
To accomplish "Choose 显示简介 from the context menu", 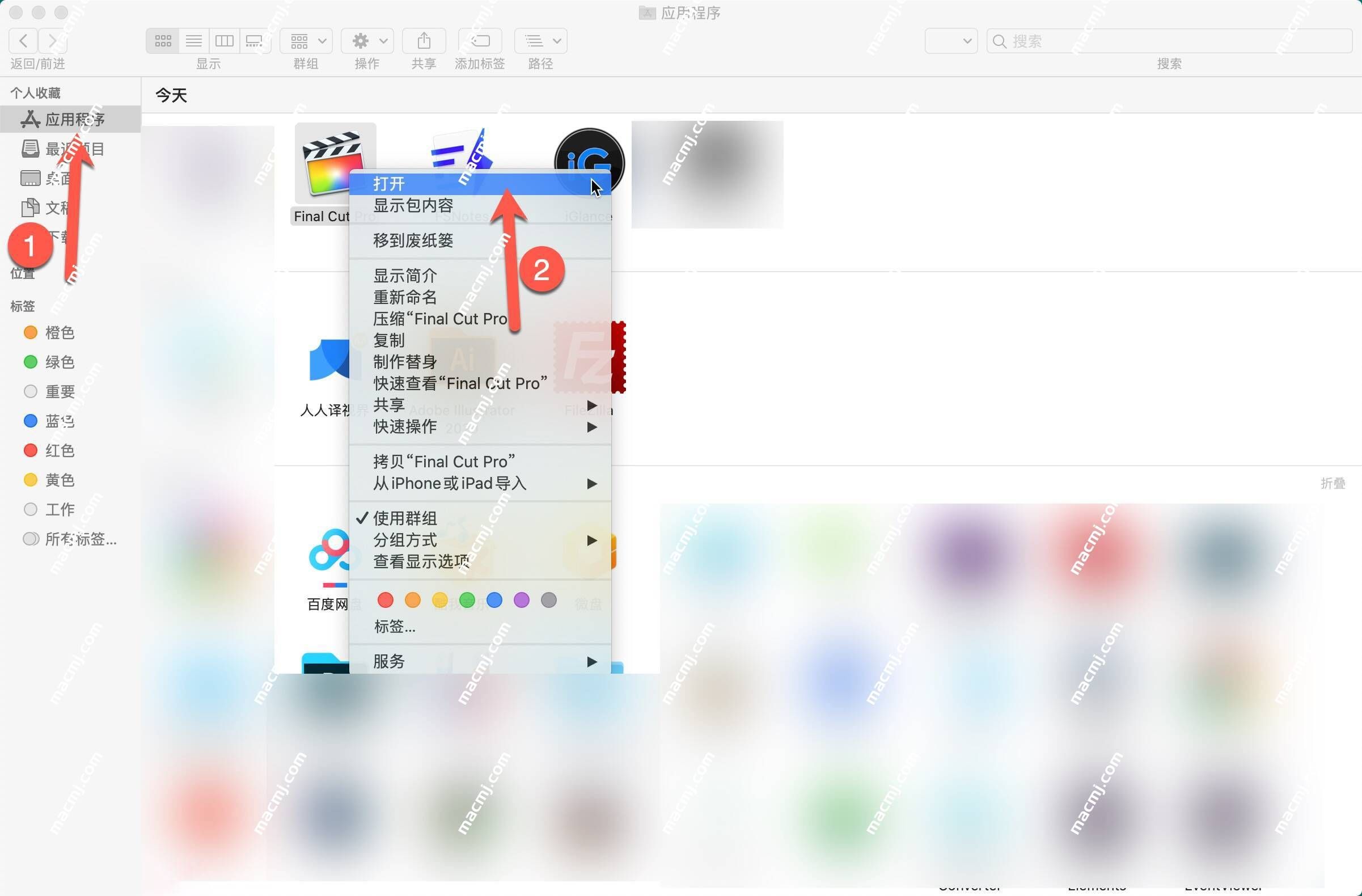I will click(480, 276).
